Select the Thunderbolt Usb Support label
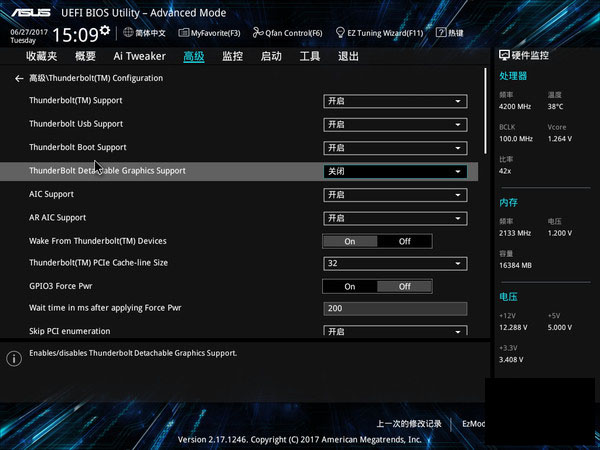Image resolution: width=600 pixels, height=450 pixels. (x=76, y=124)
